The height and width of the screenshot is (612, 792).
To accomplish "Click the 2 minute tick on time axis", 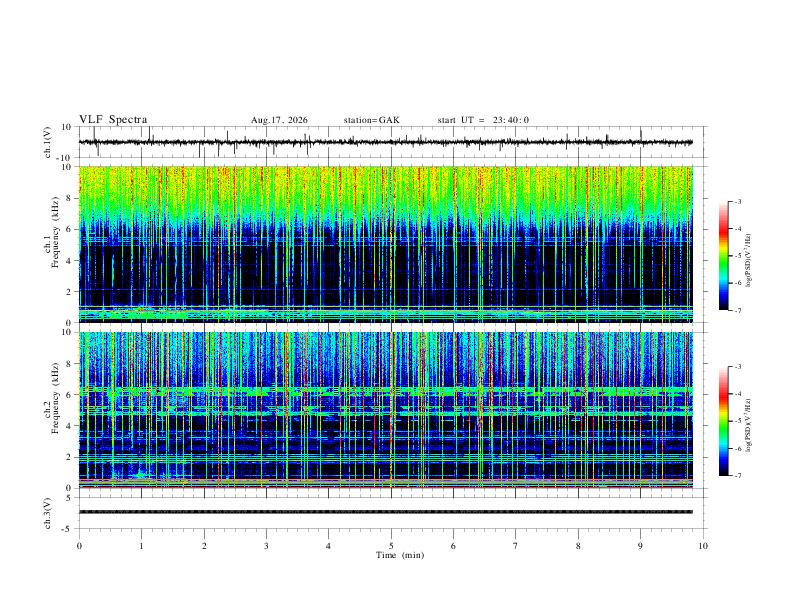I will (204, 546).
